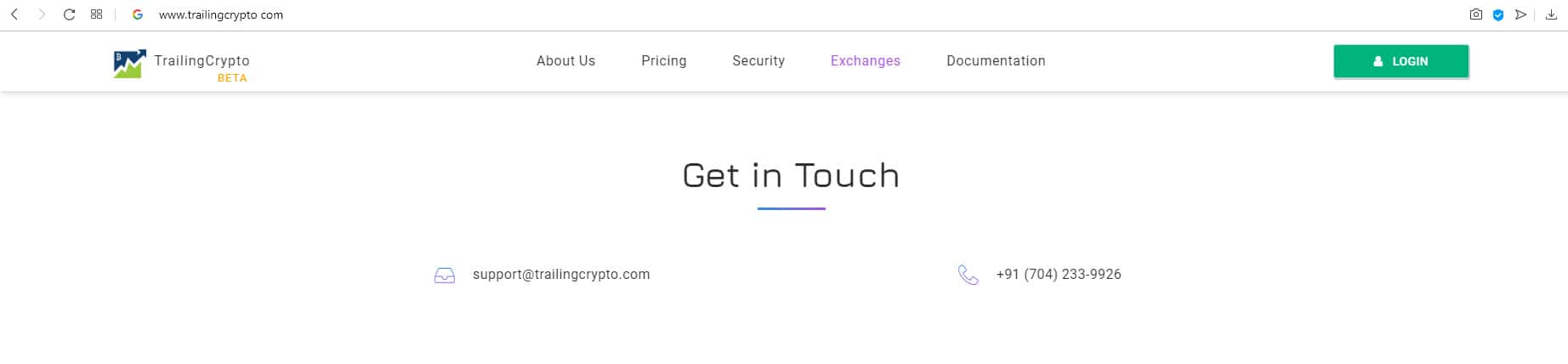
Task: Open the browser downloads icon
Action: point(1551,14)
